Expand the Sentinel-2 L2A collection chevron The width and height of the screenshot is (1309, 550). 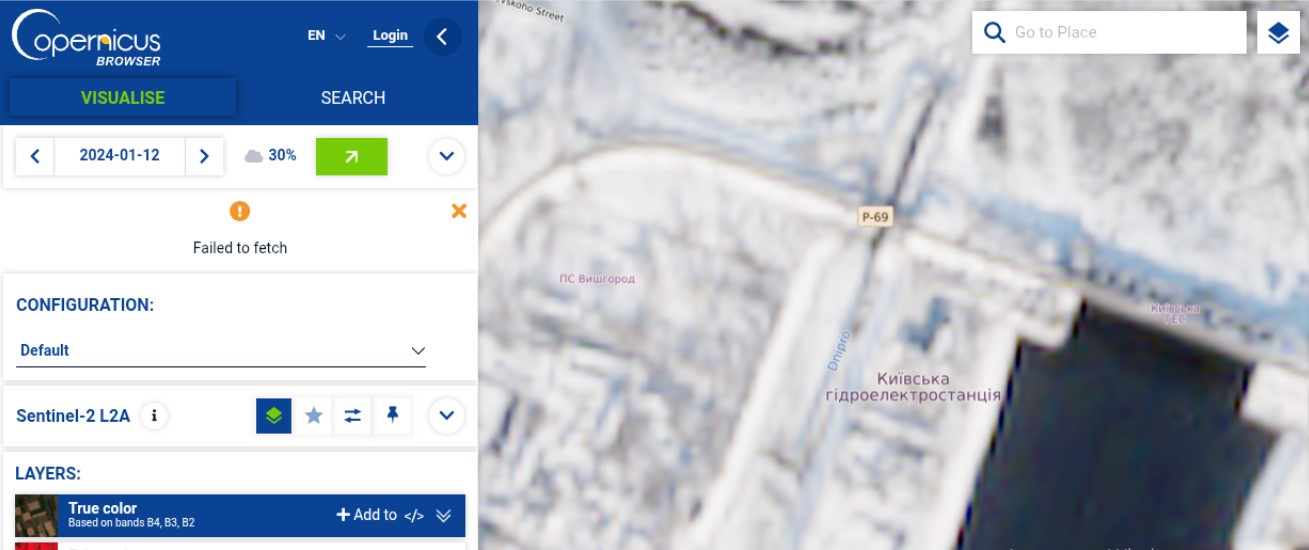click(x=446, y=415)
